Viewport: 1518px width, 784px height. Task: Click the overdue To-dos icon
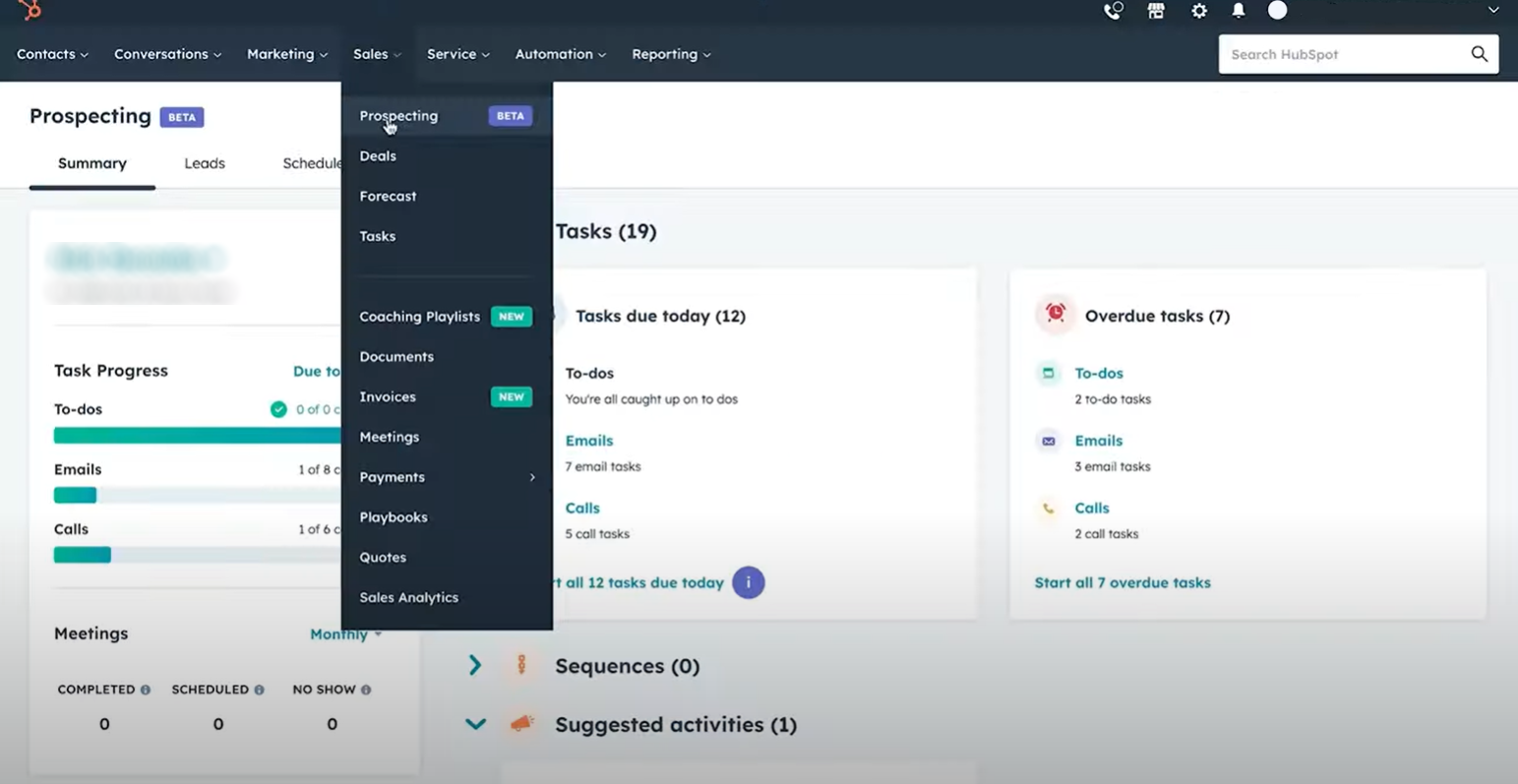click(x=1049, y=373)
